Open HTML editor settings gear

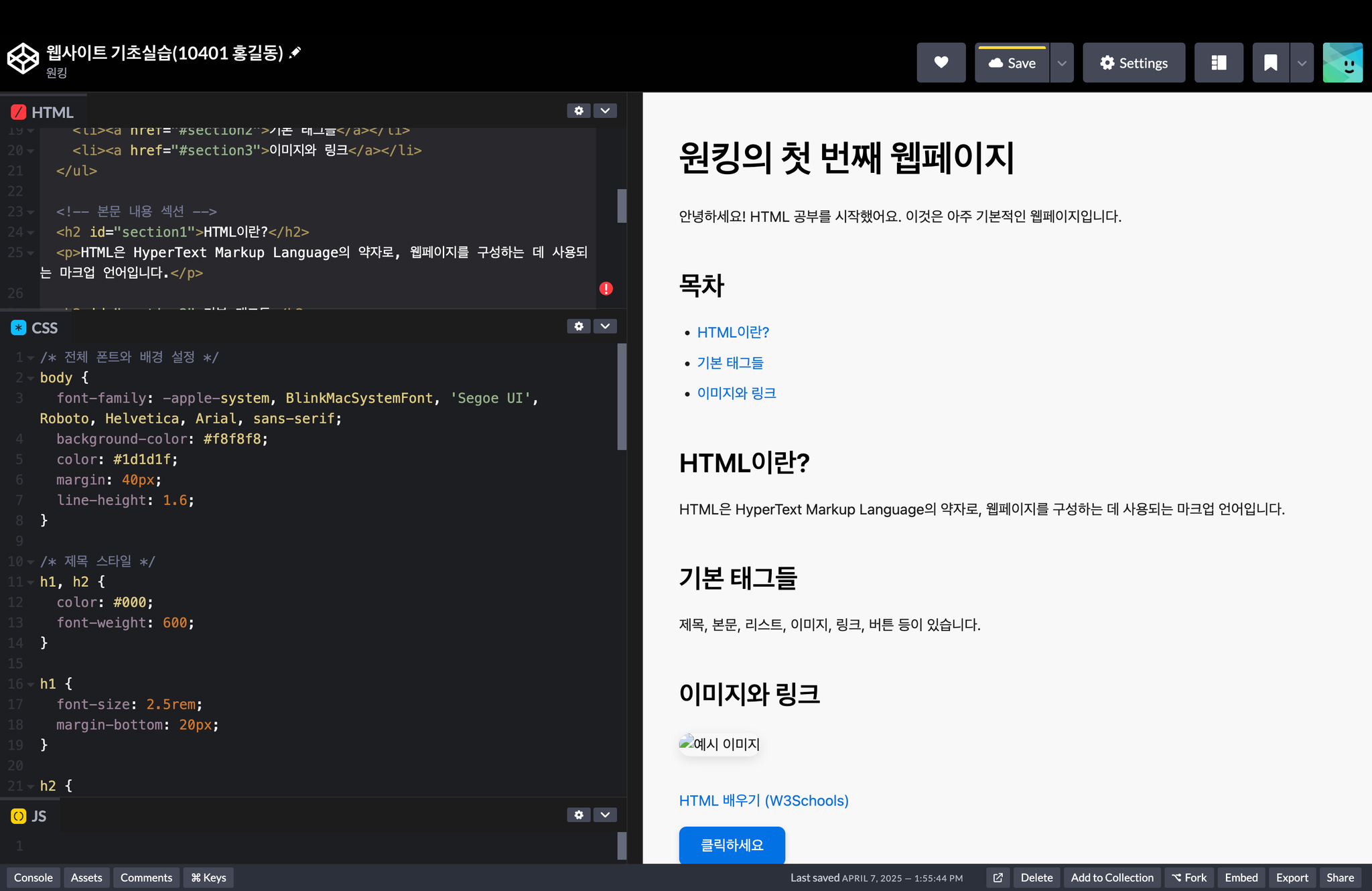click(x=579, y=111)
